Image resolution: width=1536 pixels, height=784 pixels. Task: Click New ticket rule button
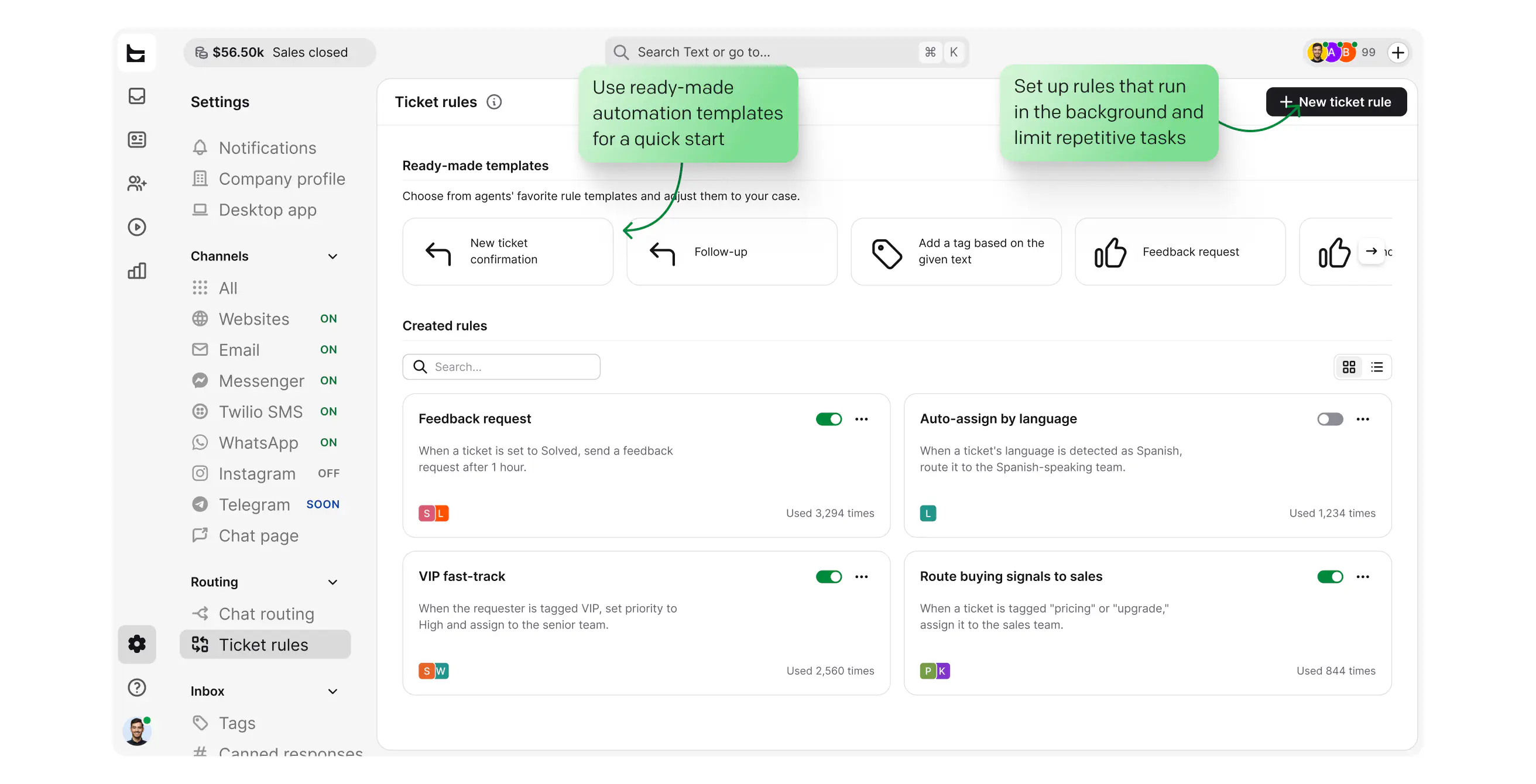(x=1336, y=102)
